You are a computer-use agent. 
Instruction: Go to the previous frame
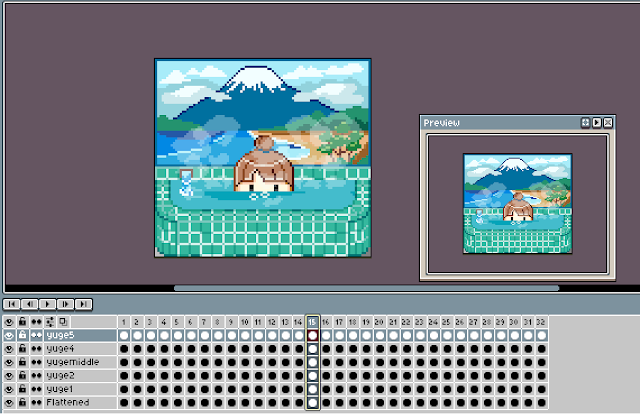coord(30,303)
